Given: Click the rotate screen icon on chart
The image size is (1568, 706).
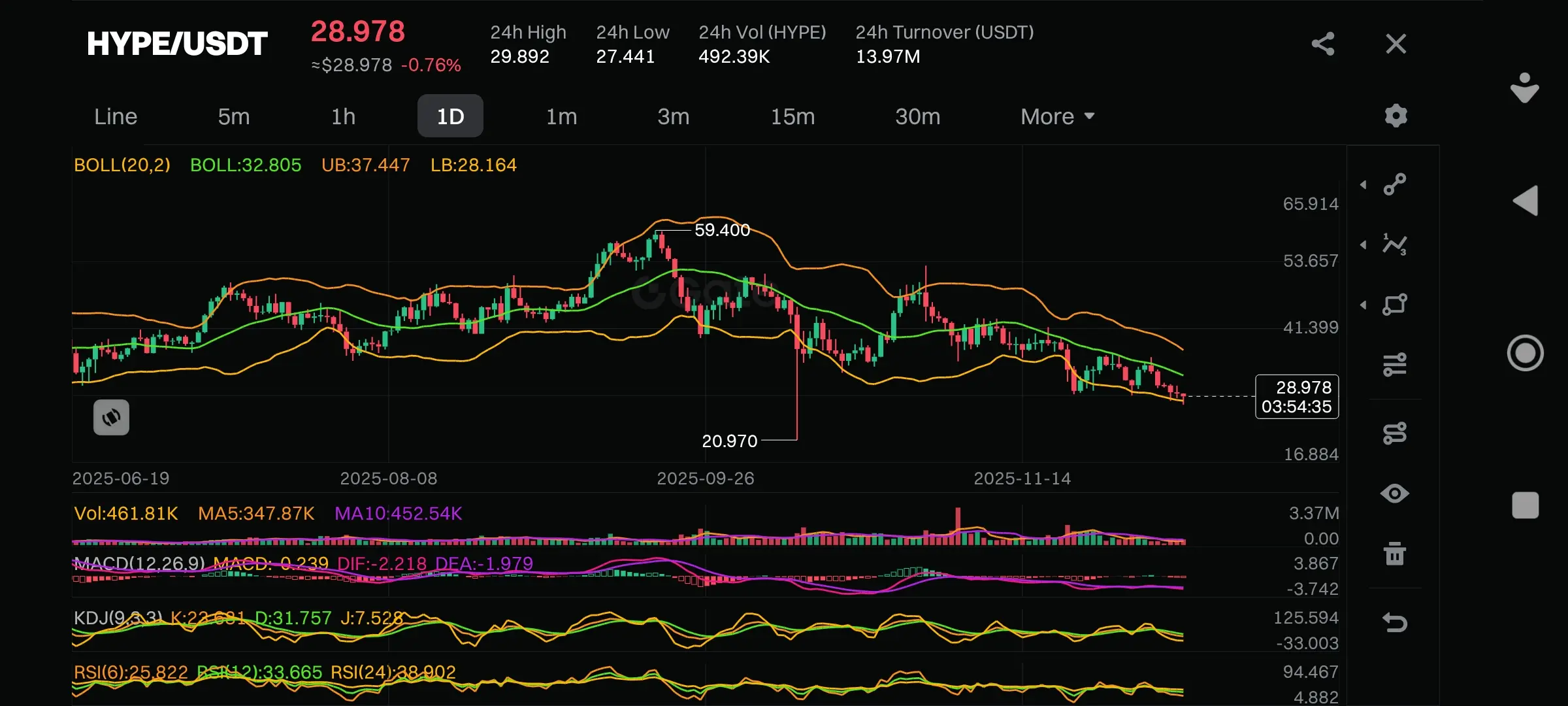Looking at the screenshot, I should click(x=111, y=417).
